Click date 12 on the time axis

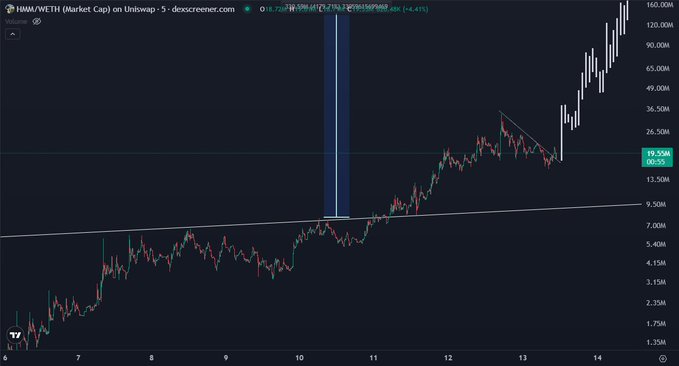pyautogui.click(x=448, y=358)
